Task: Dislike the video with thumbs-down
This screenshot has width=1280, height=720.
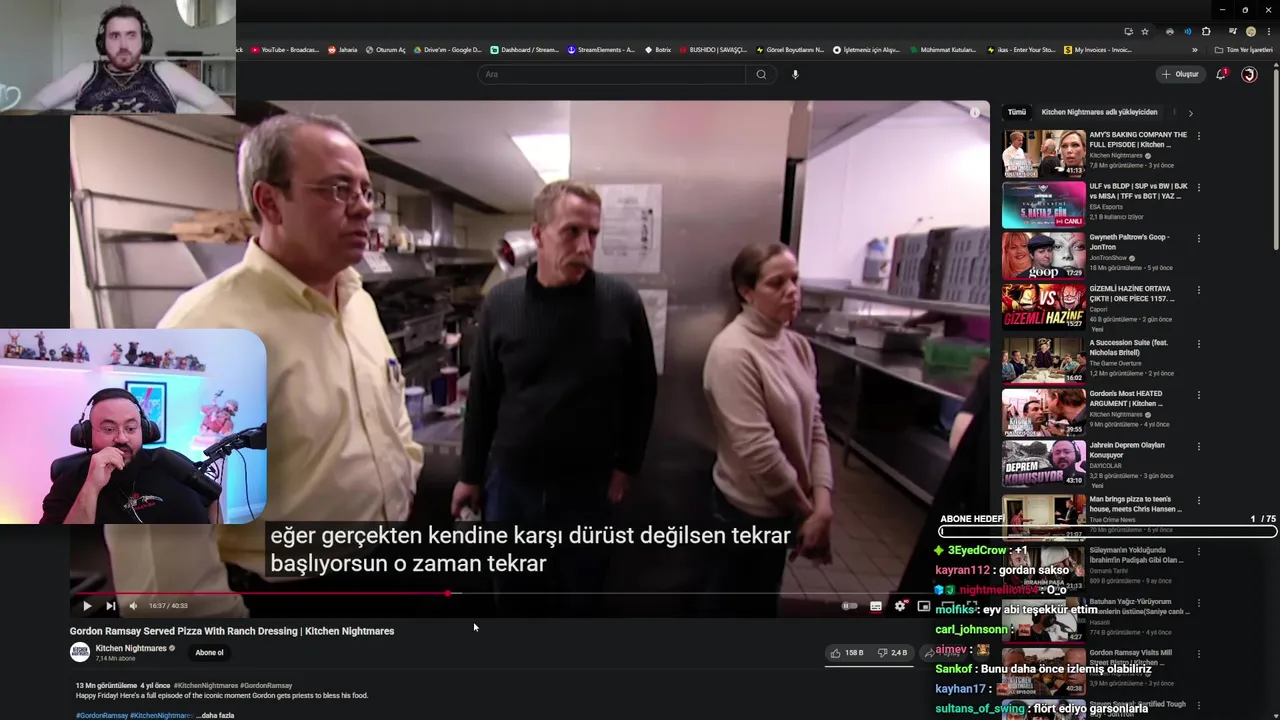Action: coord(892,653)
